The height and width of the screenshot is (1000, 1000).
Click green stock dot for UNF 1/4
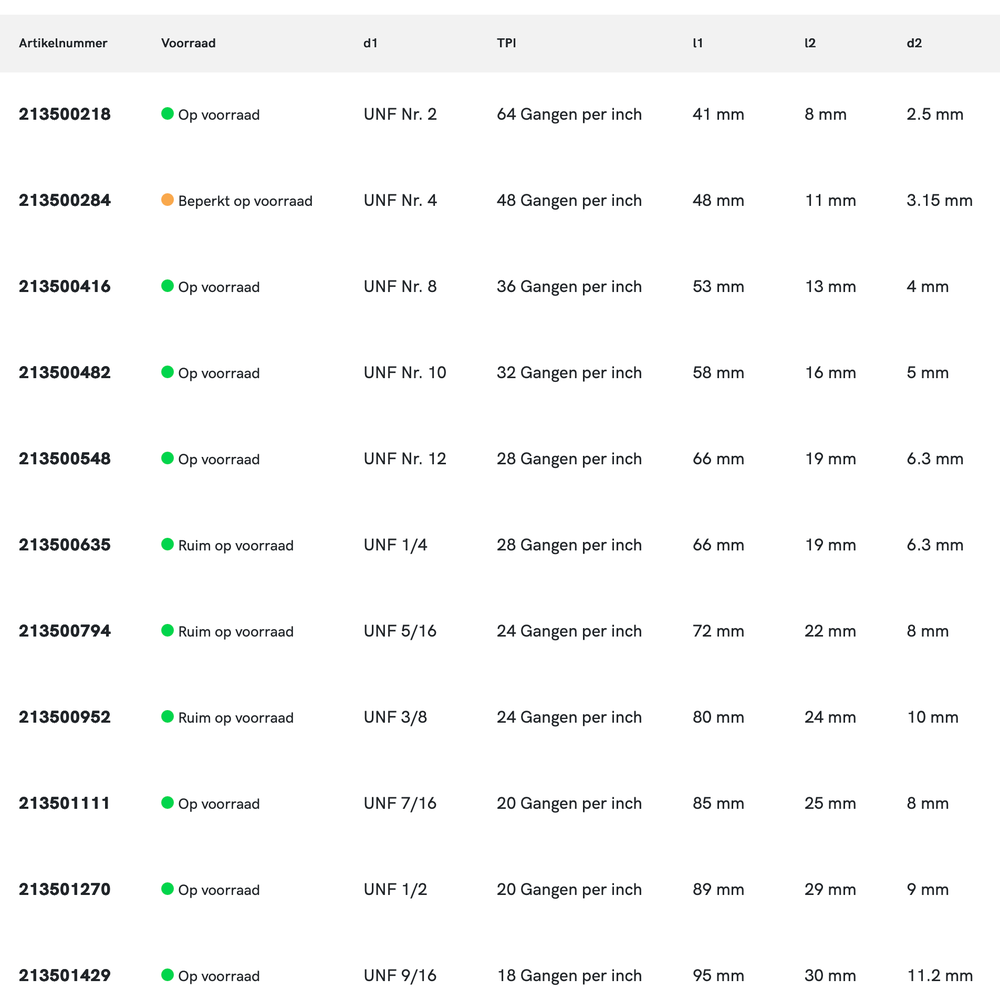pos(168,544)
